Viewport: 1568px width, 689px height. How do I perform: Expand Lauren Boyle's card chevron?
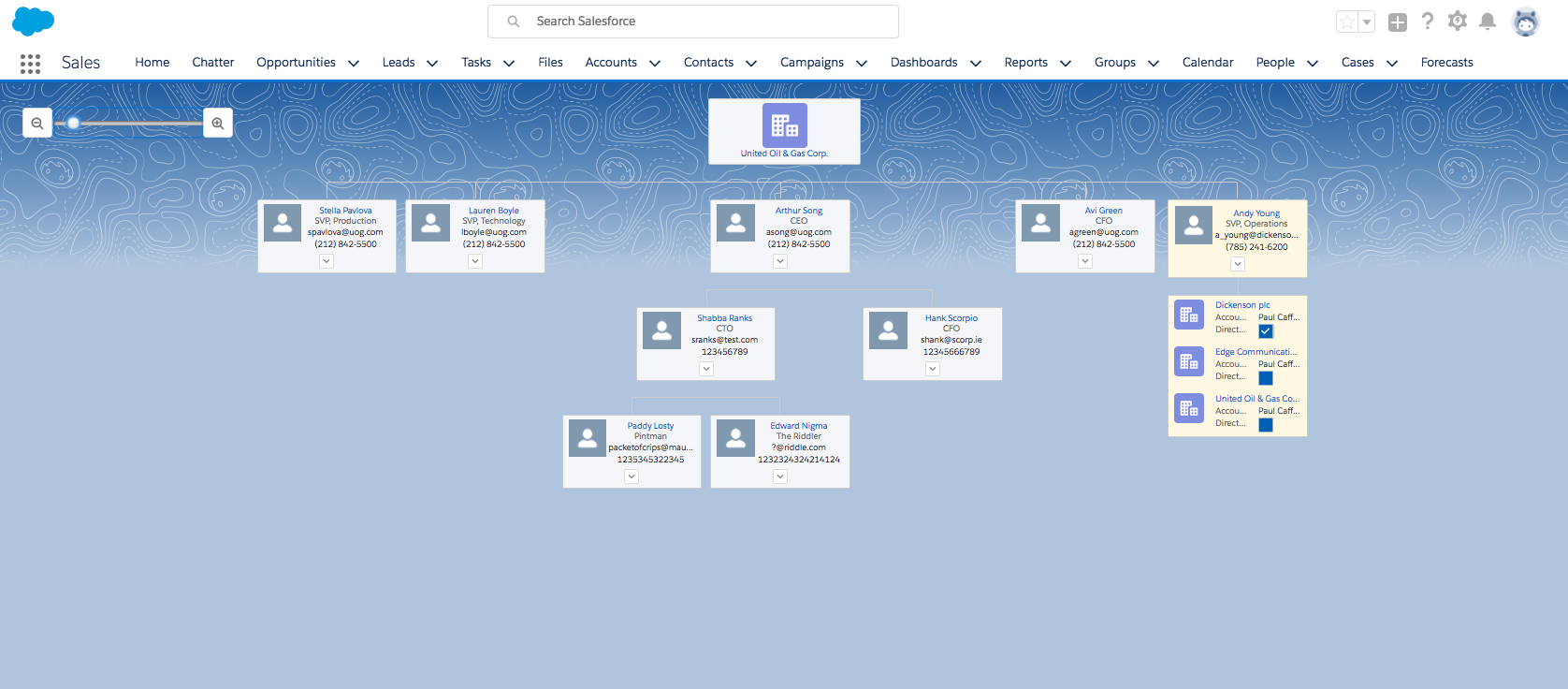pos(475,261)
